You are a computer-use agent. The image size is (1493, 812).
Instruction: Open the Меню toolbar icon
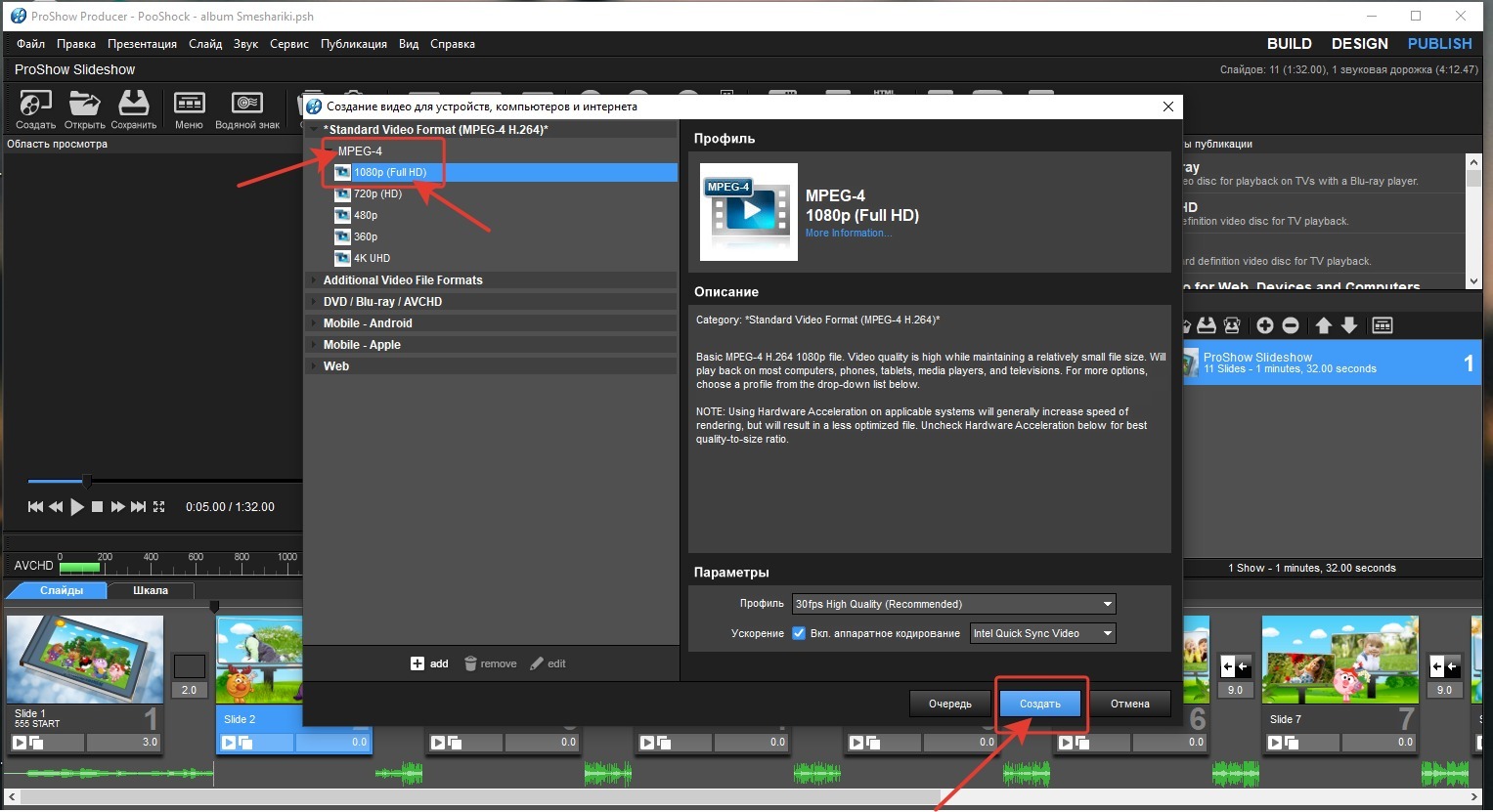189,109
